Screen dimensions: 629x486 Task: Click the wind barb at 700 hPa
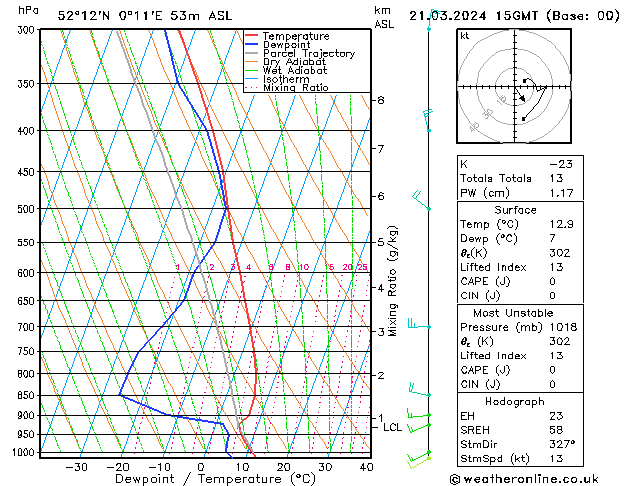(x=419, y=324)
